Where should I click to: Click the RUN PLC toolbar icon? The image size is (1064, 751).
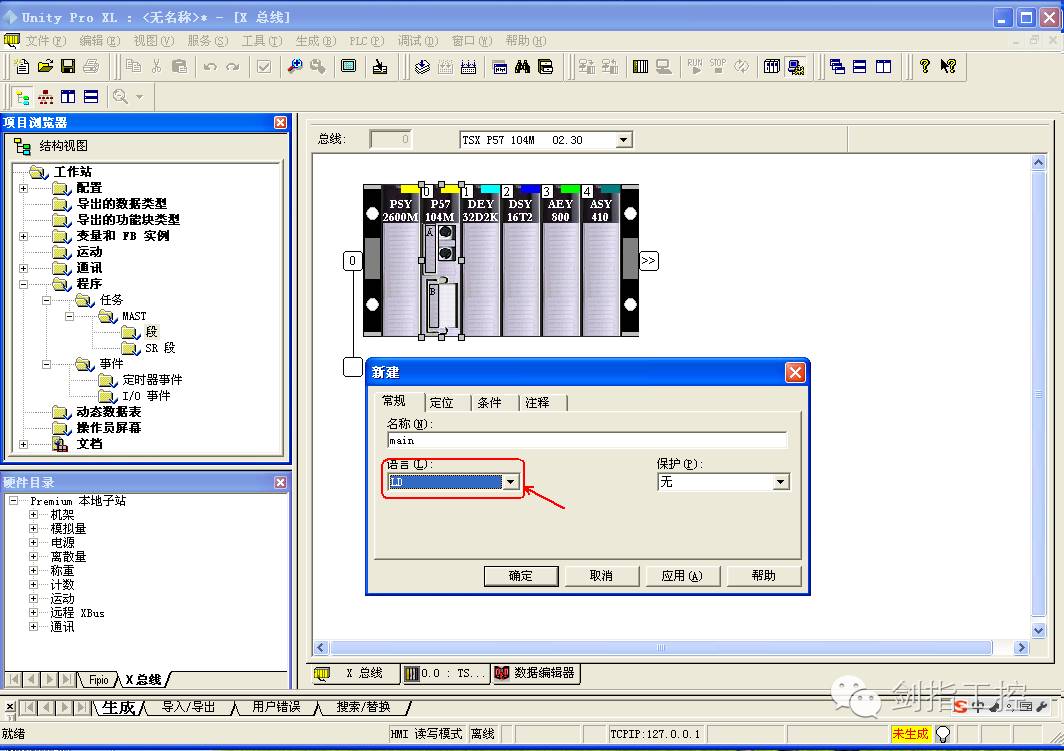[695, 66]
